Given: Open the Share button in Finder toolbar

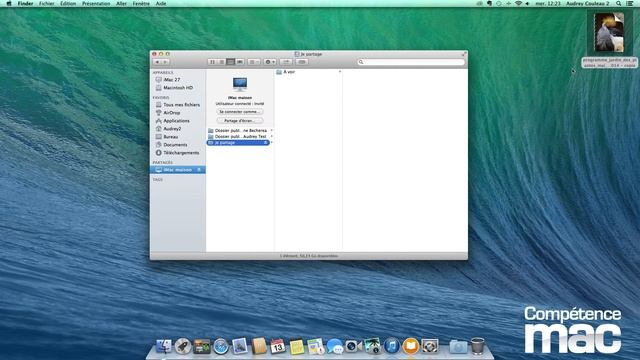Looking at the screenshot, I should [x=286, y=62].
